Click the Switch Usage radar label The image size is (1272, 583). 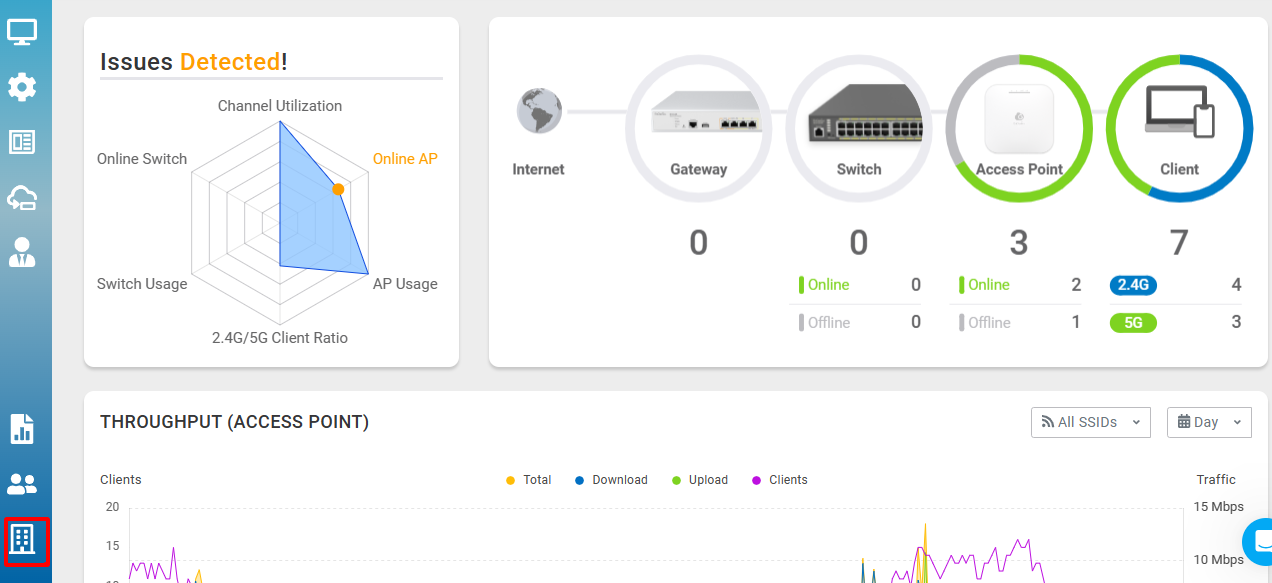(x=142, y=283)
